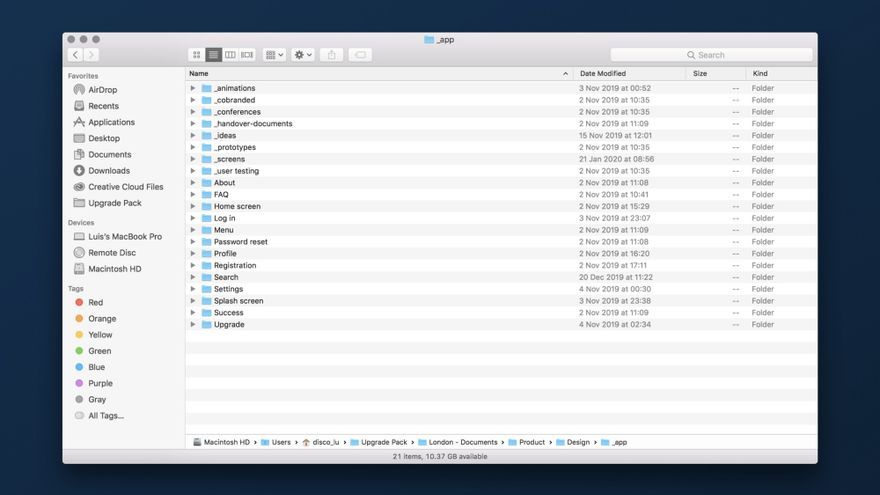This screenshot has height=495, width=880.
Task: Go forward with the right arrow
Action: pyautogui.click(x=91, y=55)
